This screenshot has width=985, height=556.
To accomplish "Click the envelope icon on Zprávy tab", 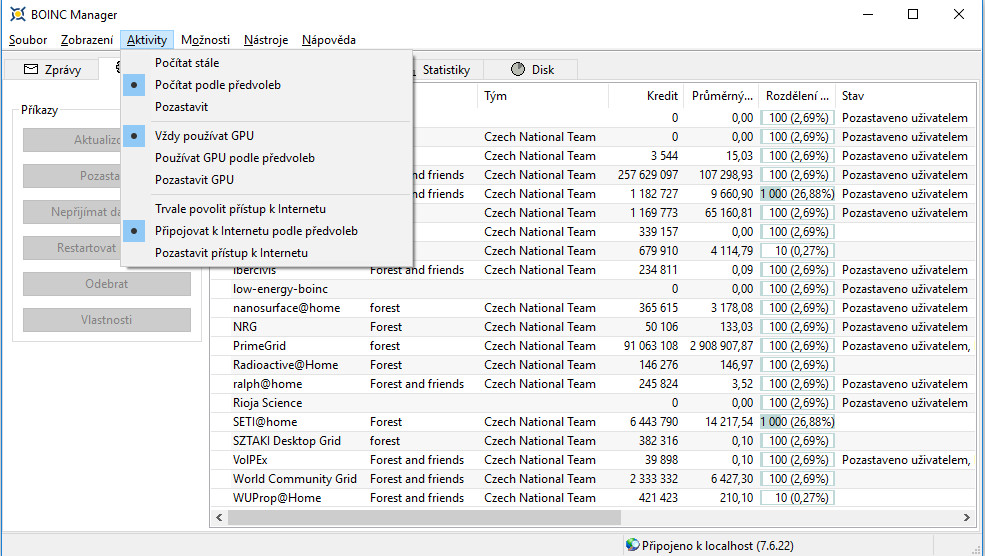I will (31, 69).
